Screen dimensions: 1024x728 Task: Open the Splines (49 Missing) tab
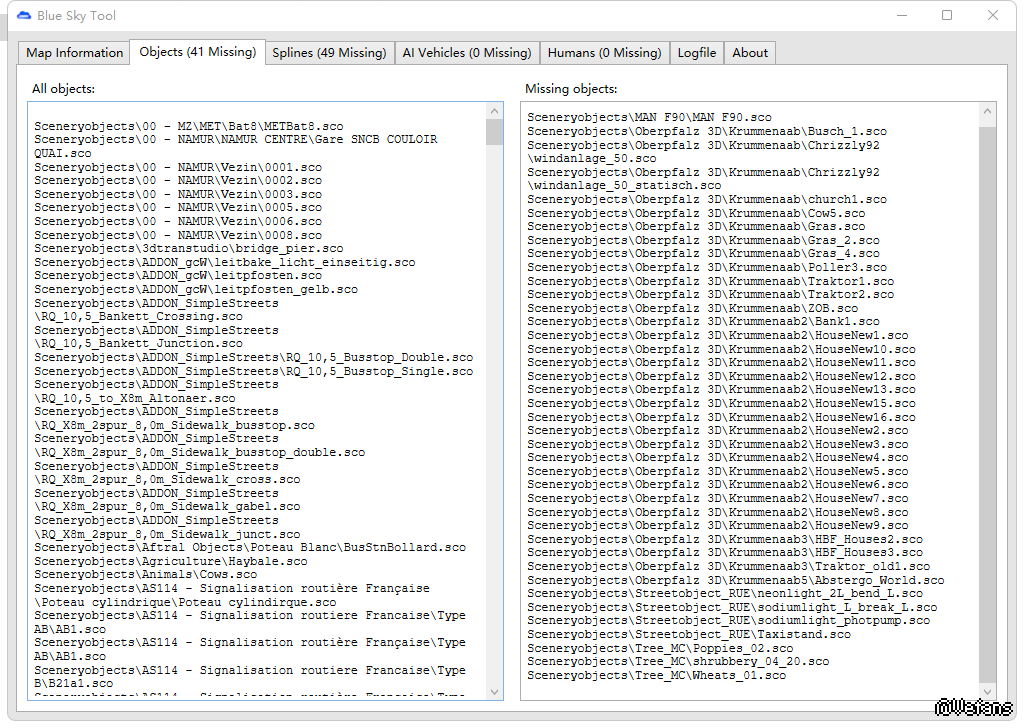pyautogui.click(x=329, y=53)
